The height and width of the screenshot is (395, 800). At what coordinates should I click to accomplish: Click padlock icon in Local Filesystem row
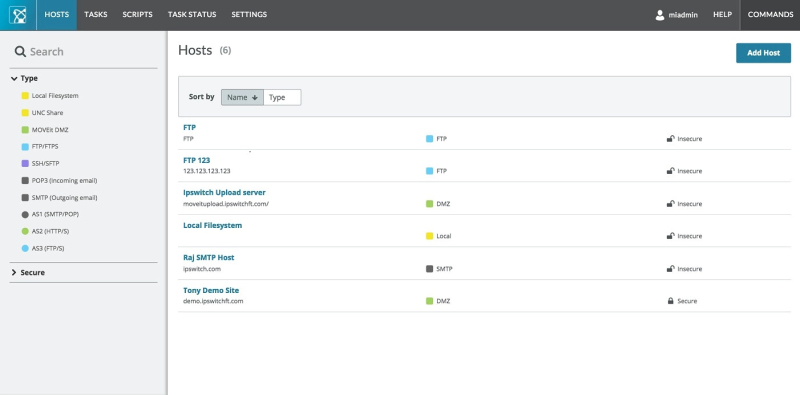(671, 236)
